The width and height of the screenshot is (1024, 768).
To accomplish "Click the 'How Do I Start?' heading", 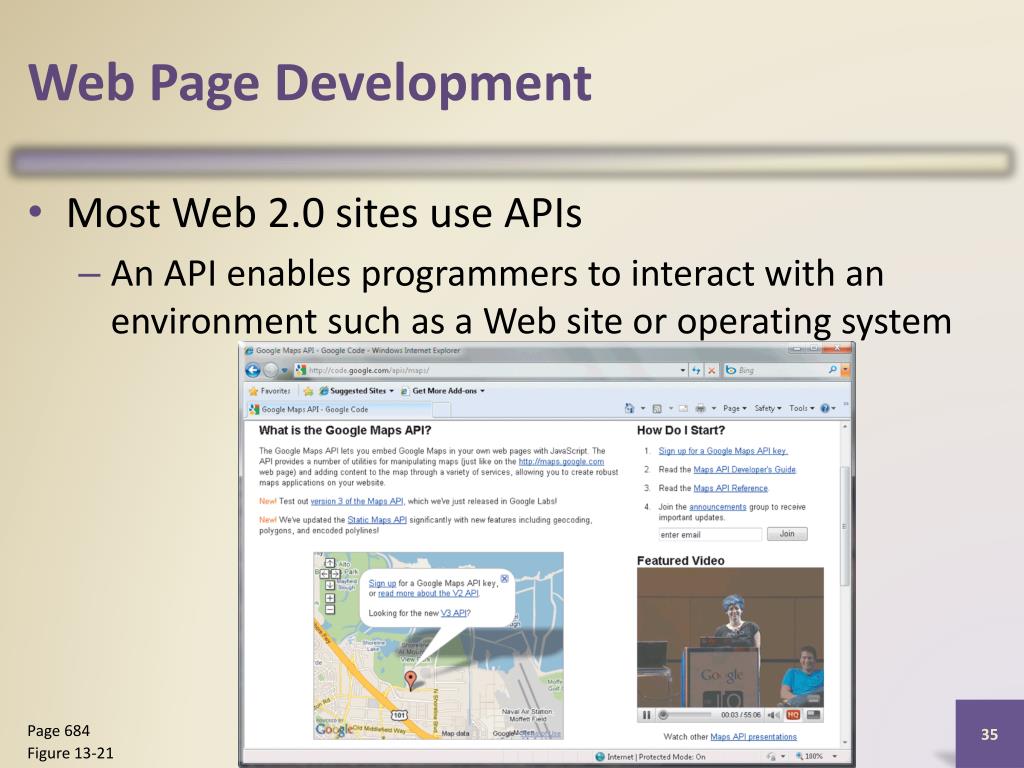I will click(x=680, y=430).
